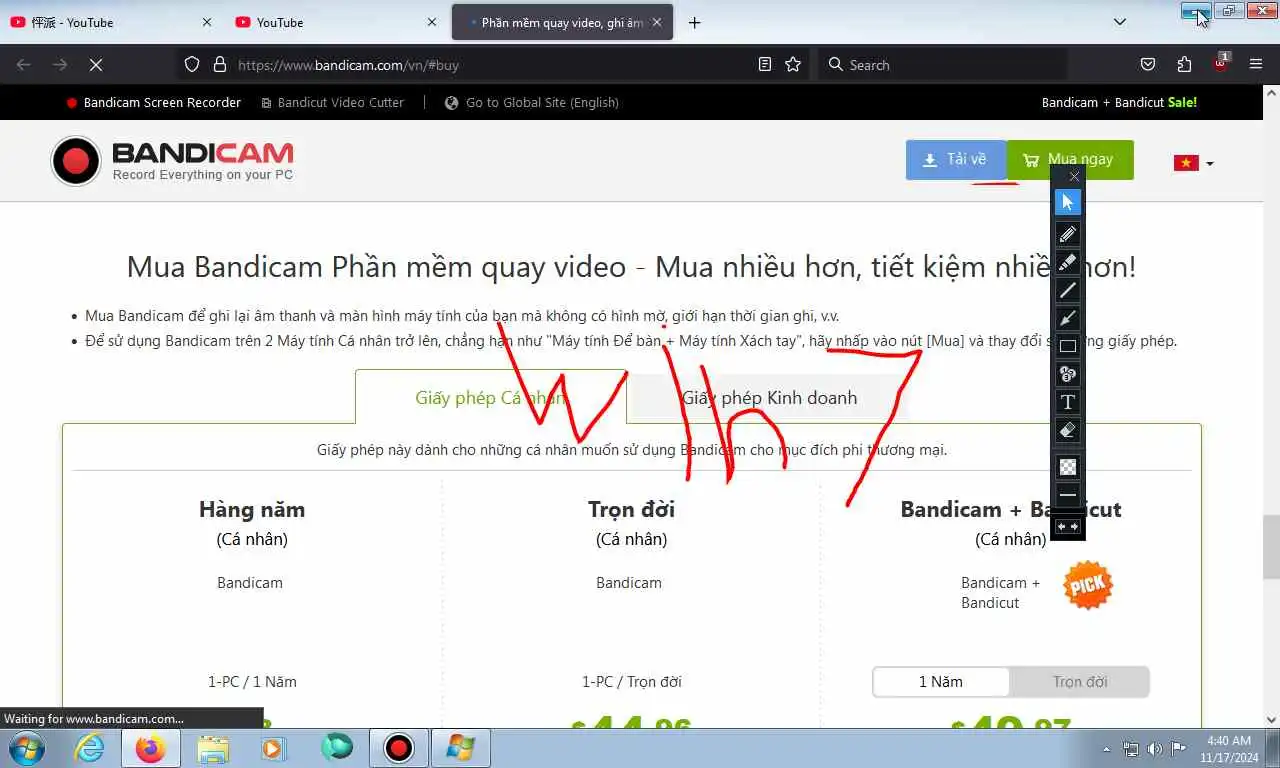Select the arrow drawing tool
Screen dimensions: 1280x768
(1067, 318)
